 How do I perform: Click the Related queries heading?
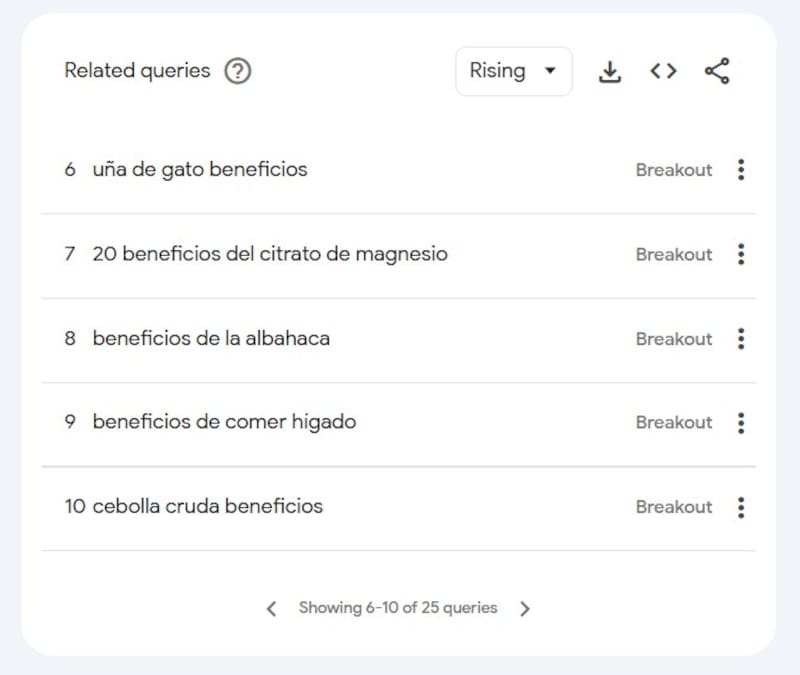[x=137, y=71]
